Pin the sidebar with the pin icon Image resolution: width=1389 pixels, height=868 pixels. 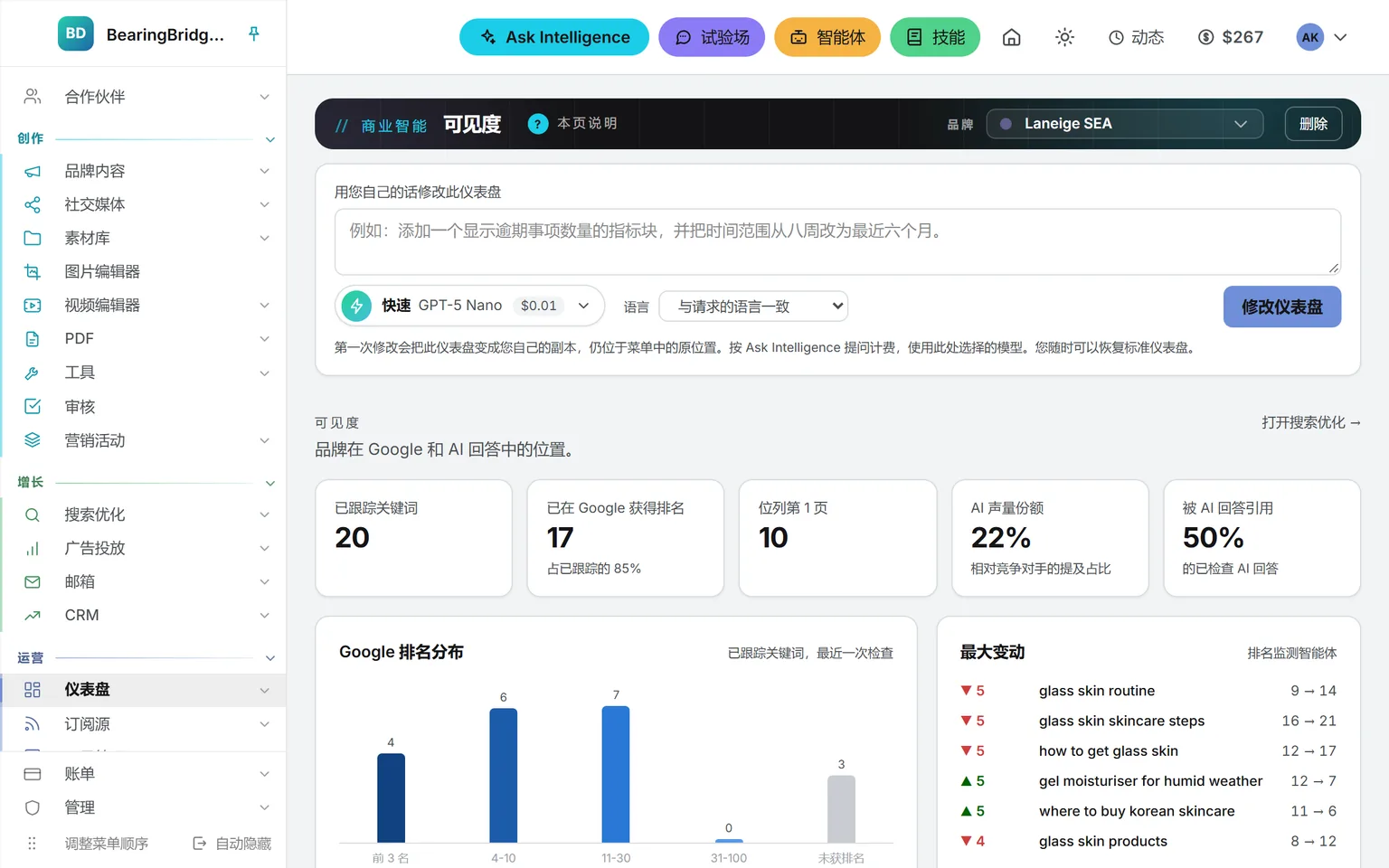[254, 34]
